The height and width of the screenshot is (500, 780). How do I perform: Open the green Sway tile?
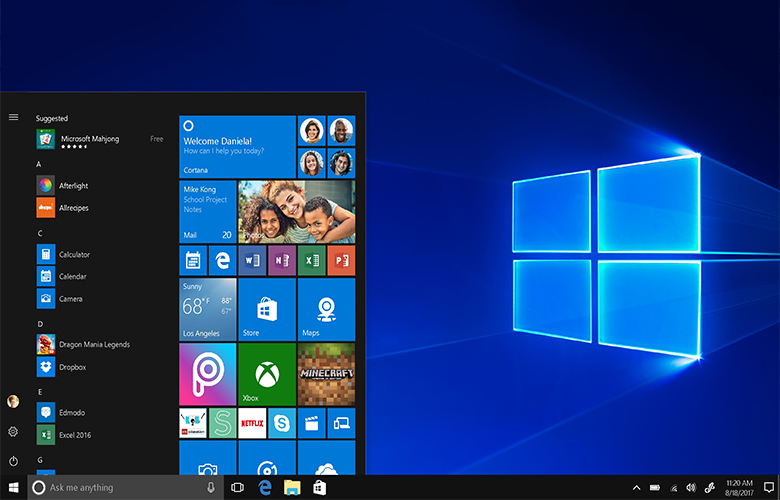pos(222,423)
